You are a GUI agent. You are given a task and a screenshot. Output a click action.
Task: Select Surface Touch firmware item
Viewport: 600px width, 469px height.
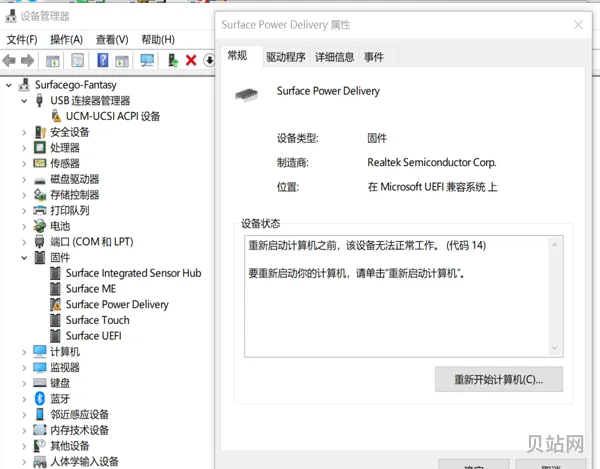(98, 320)
